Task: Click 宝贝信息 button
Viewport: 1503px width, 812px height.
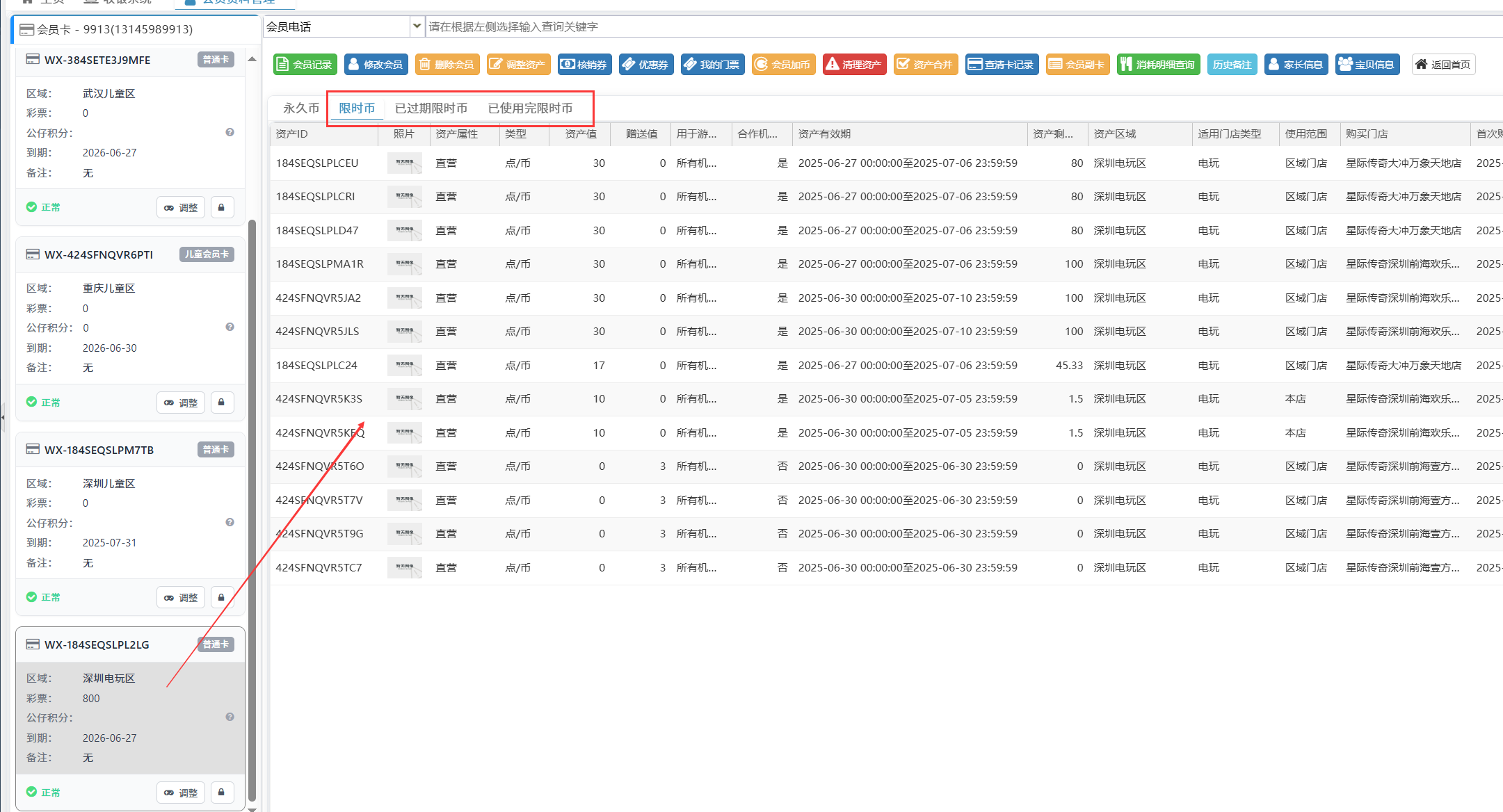Action: point(1367,65)
